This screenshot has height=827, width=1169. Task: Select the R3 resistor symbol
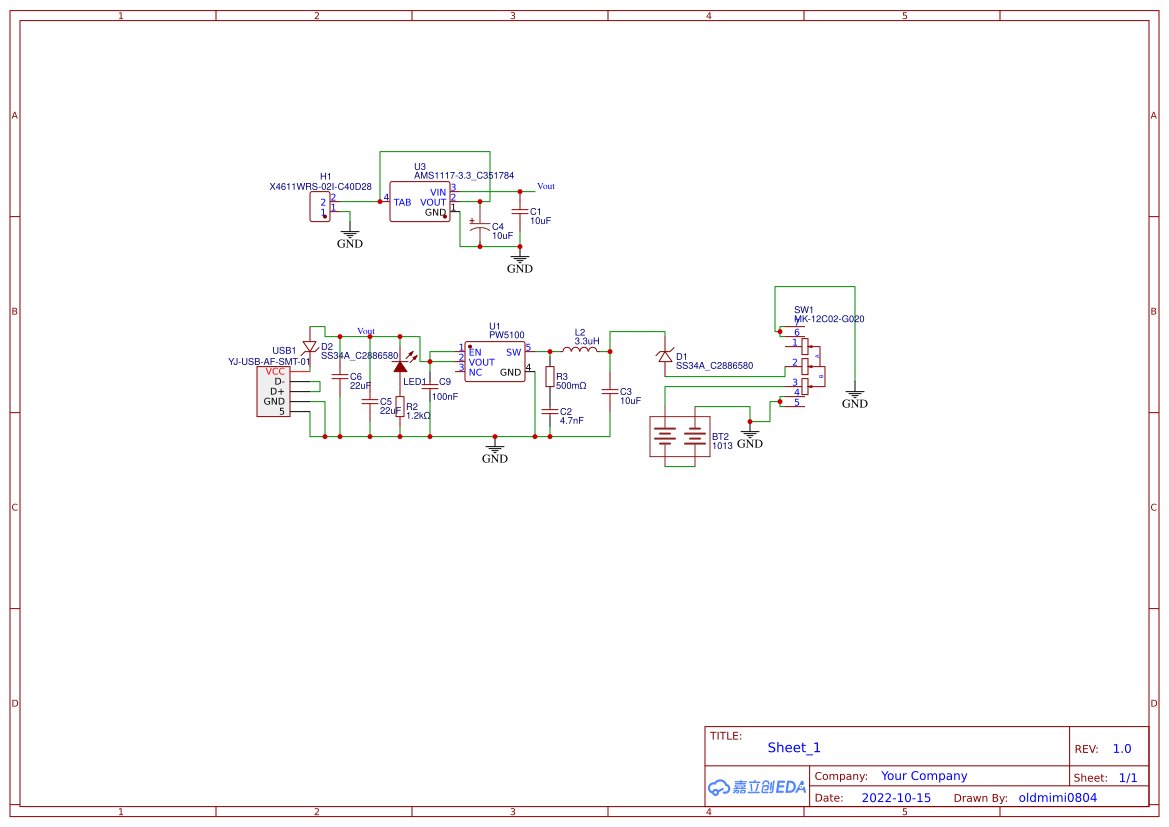550,377
